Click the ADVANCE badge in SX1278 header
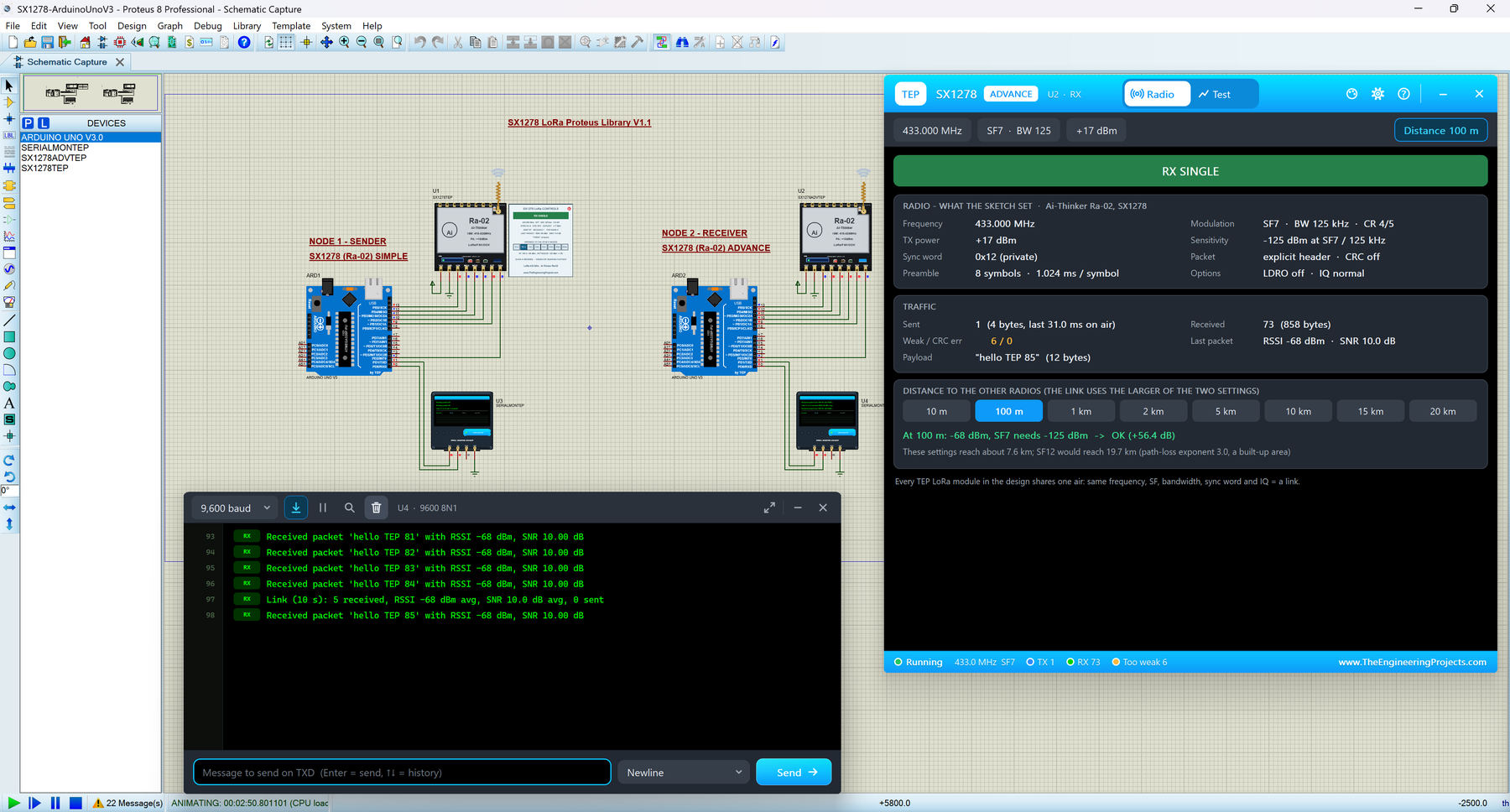Image resolution: width=1510 pixels, height=812 pixels. [1011, 94]
